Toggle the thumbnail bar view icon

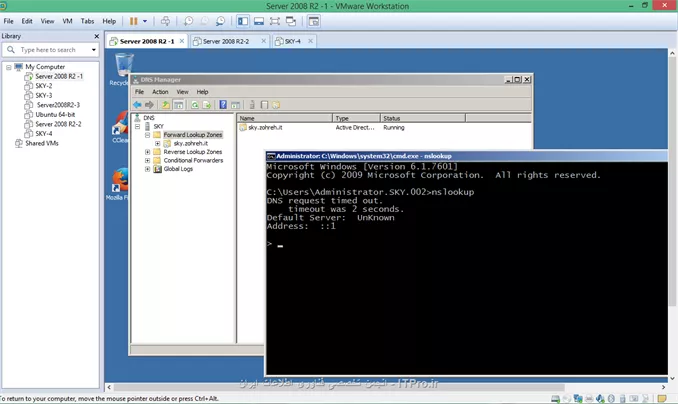tap(259, 21)
